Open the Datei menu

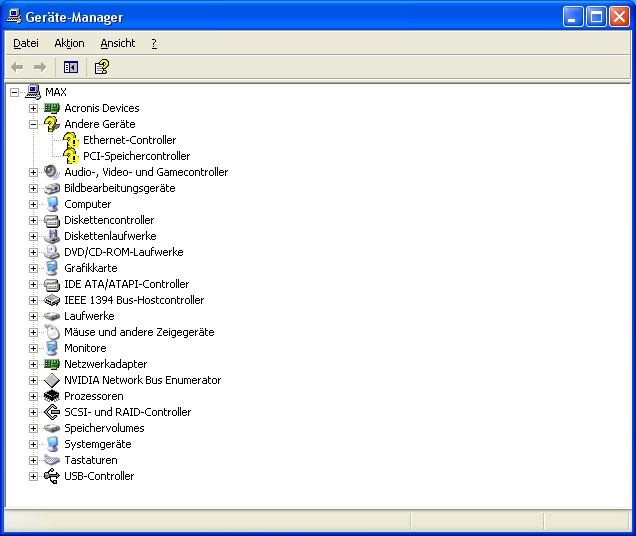click(26, 43)
